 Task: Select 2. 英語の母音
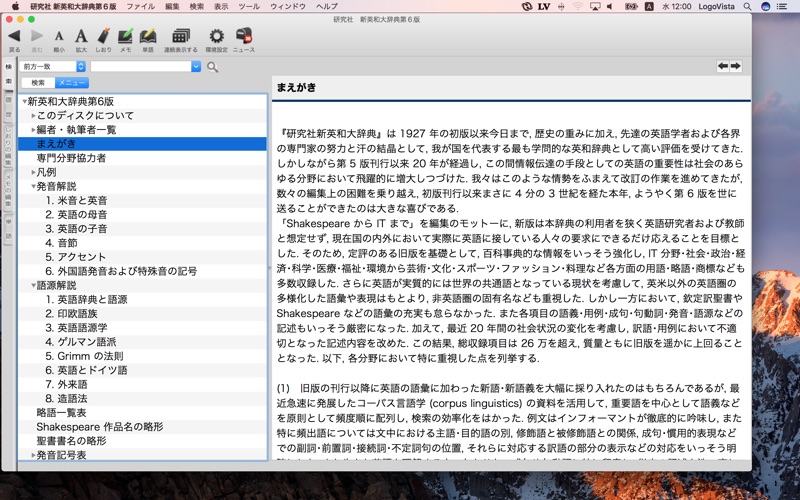142,215
